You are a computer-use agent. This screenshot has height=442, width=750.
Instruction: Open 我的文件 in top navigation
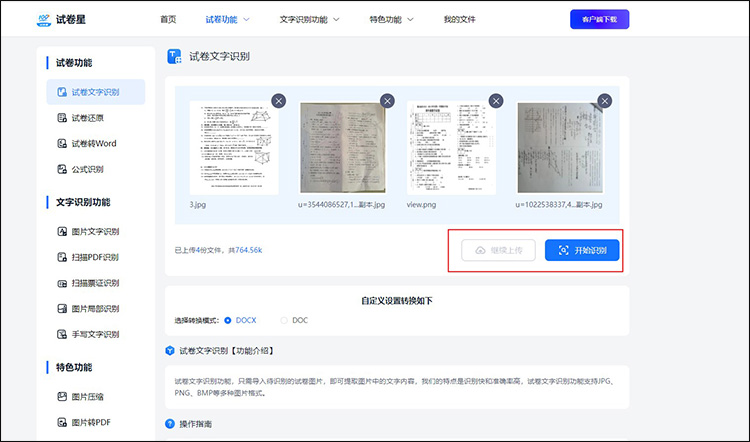[460, 20]
